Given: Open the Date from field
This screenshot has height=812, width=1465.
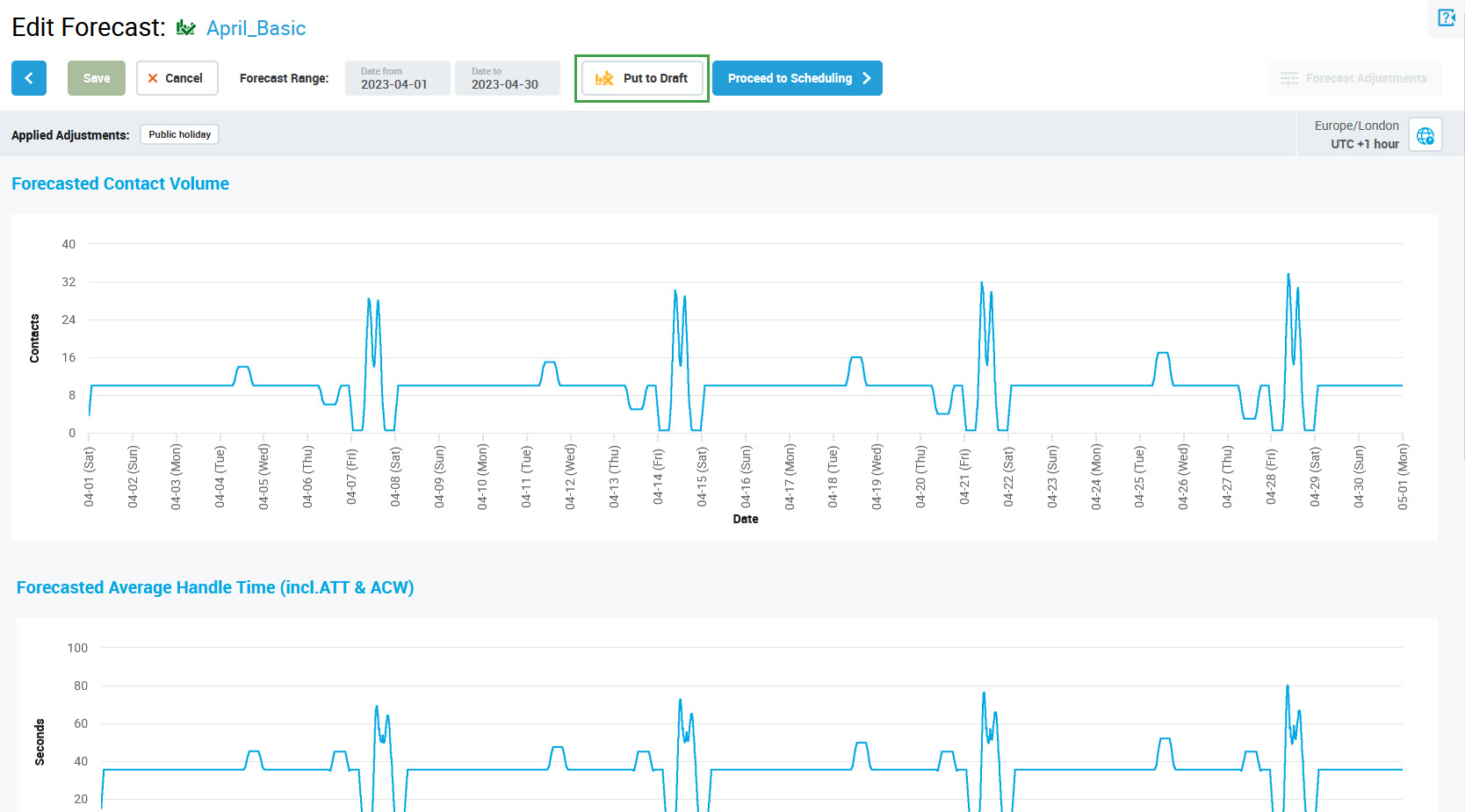Looking at the screenshot, I should coord(397,78).
